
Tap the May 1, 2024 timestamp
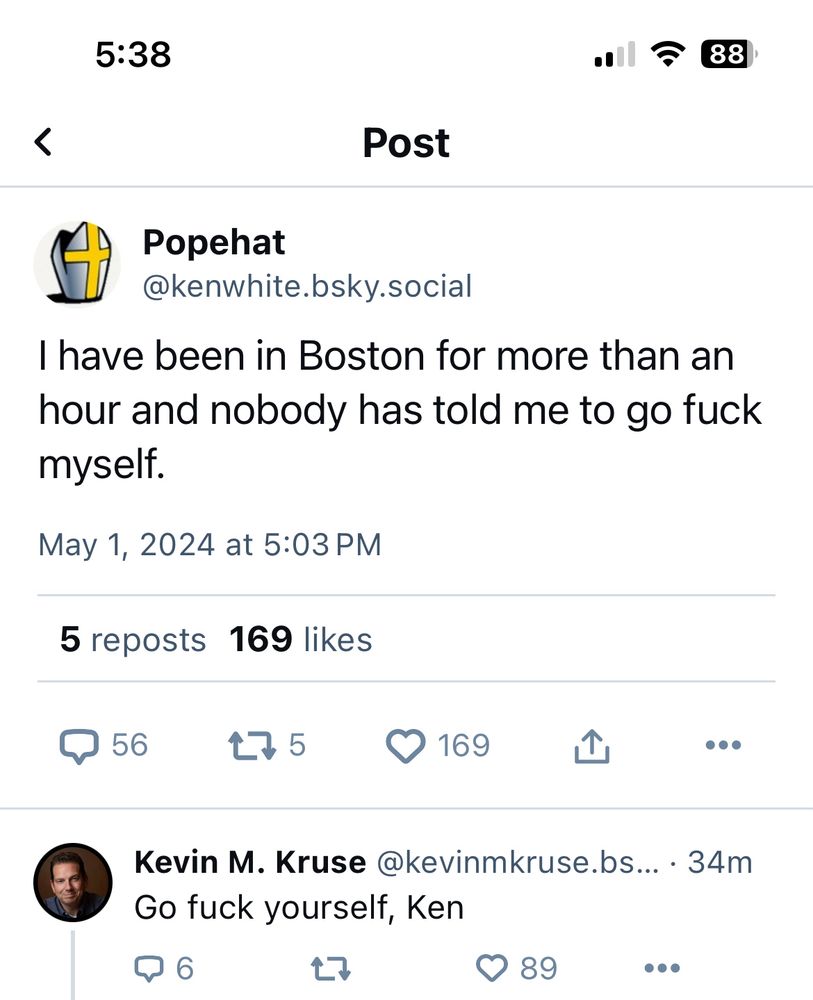210,545
